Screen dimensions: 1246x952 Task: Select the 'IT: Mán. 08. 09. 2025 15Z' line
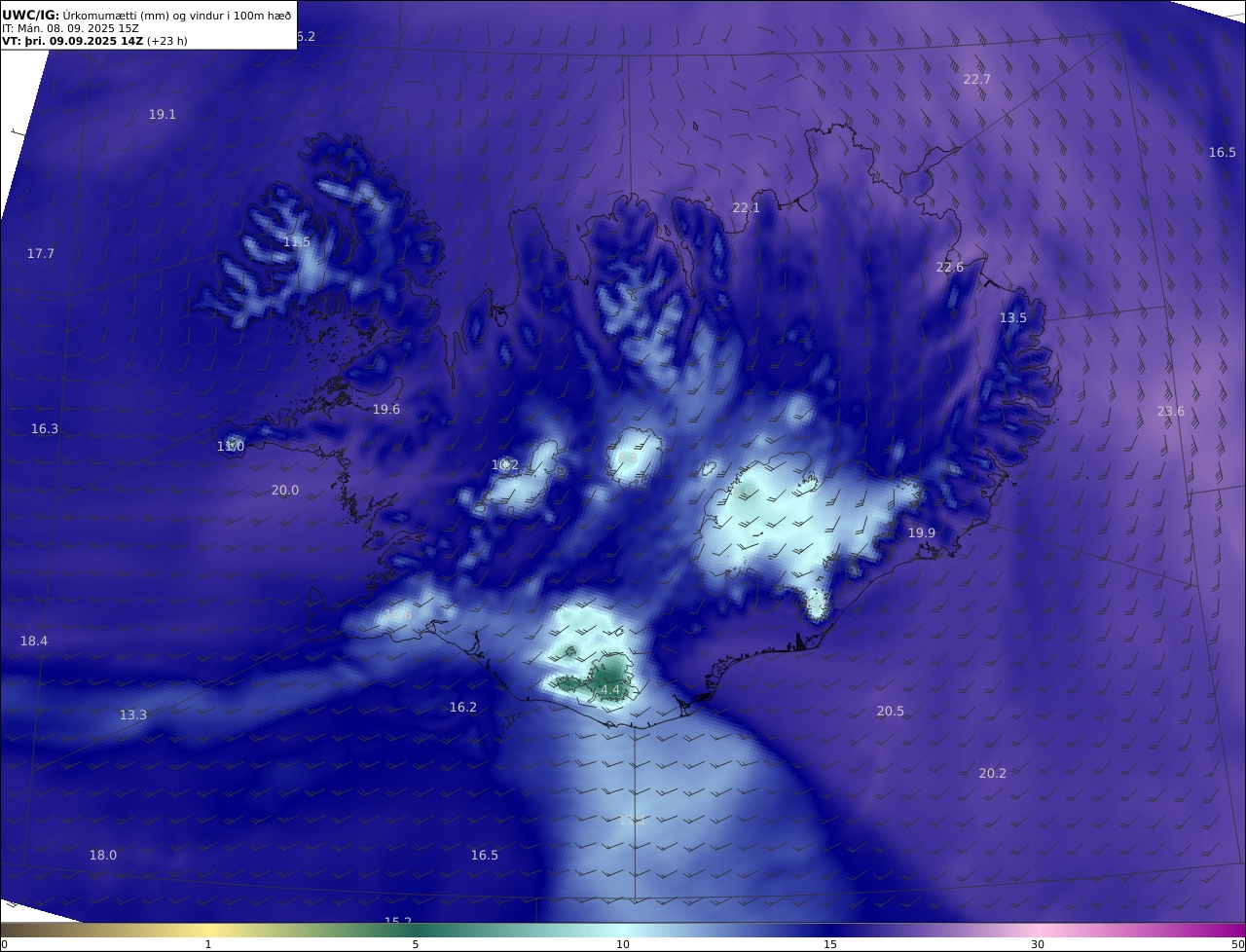click(x=70, y=28)
